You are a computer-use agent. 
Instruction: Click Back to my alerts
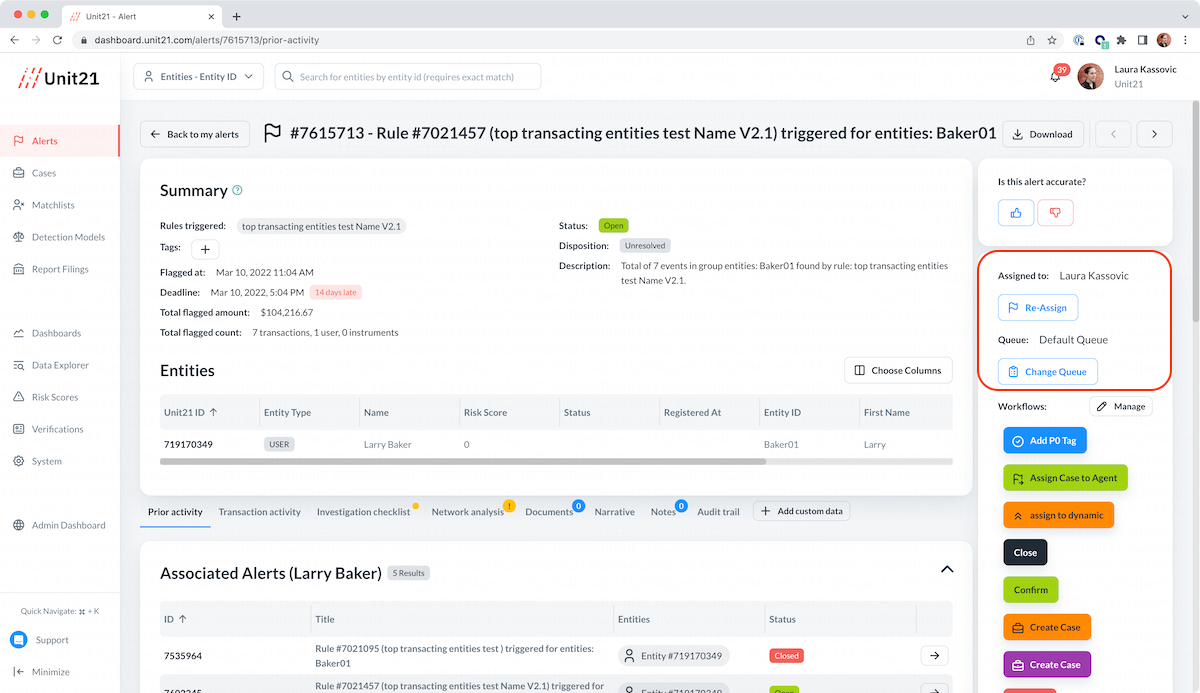click(195, 134)
